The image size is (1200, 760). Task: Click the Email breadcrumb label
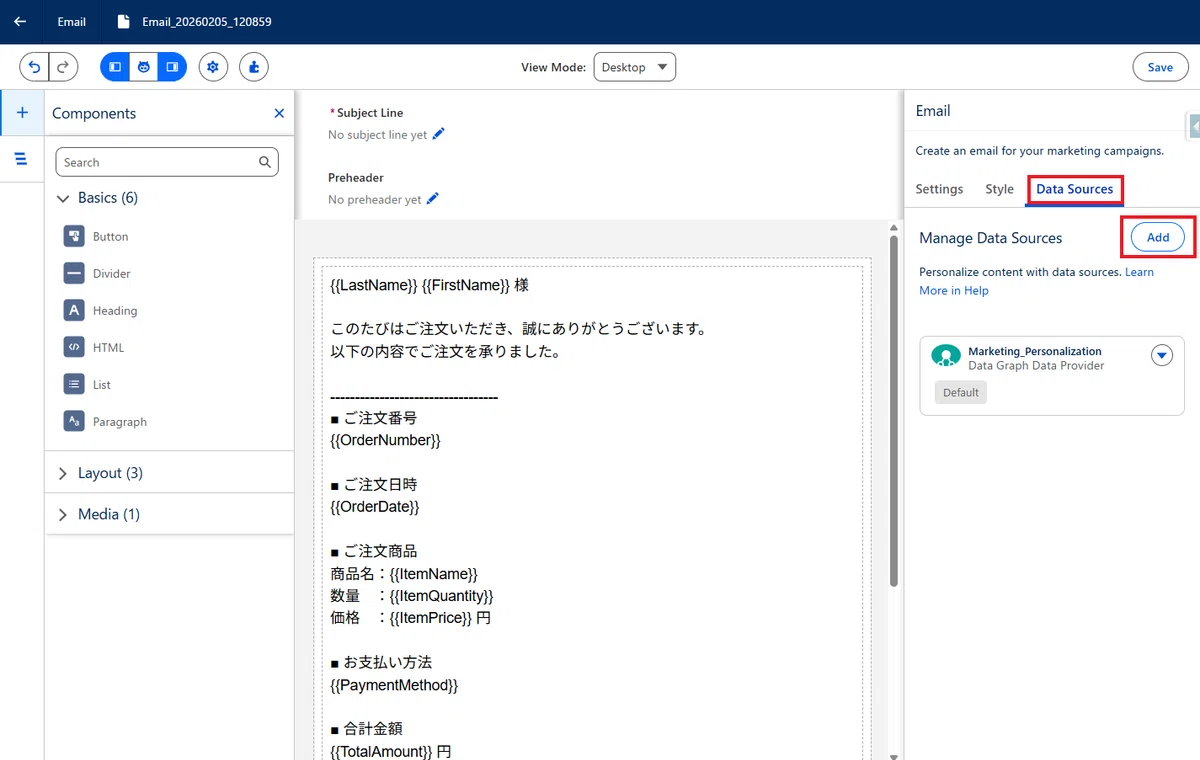coord(72,21)
